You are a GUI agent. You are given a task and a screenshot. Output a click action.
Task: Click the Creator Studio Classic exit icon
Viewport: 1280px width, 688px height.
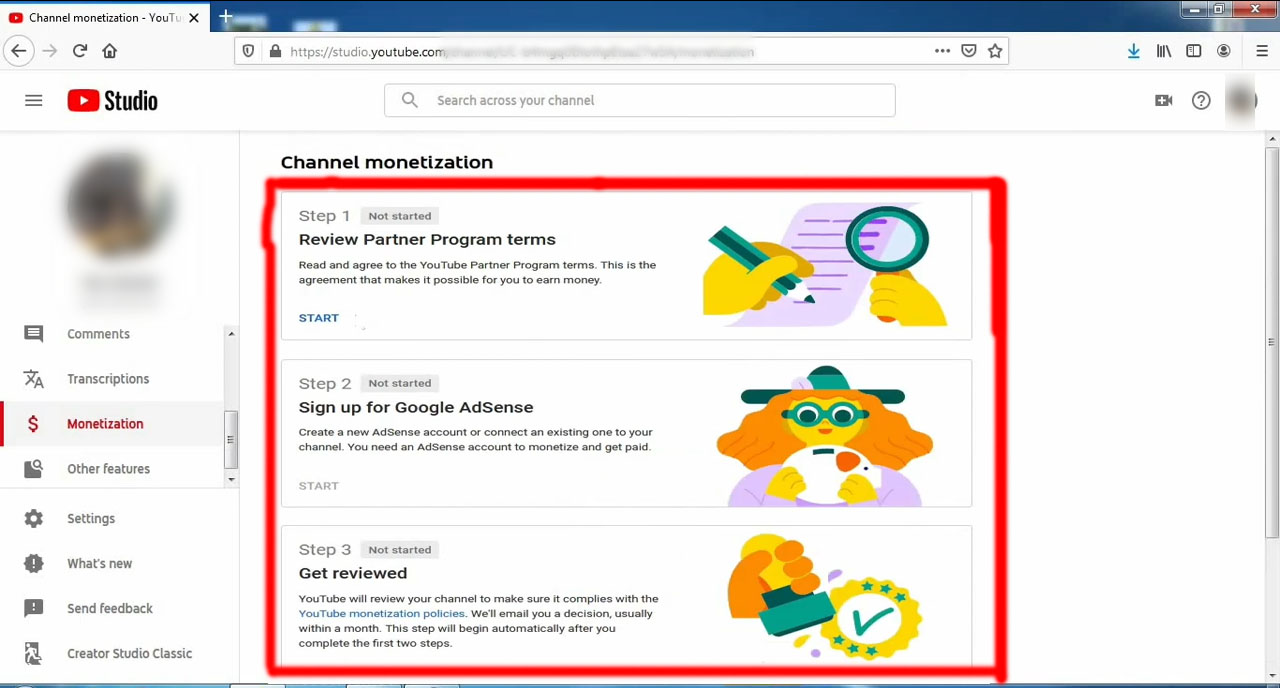33,654
